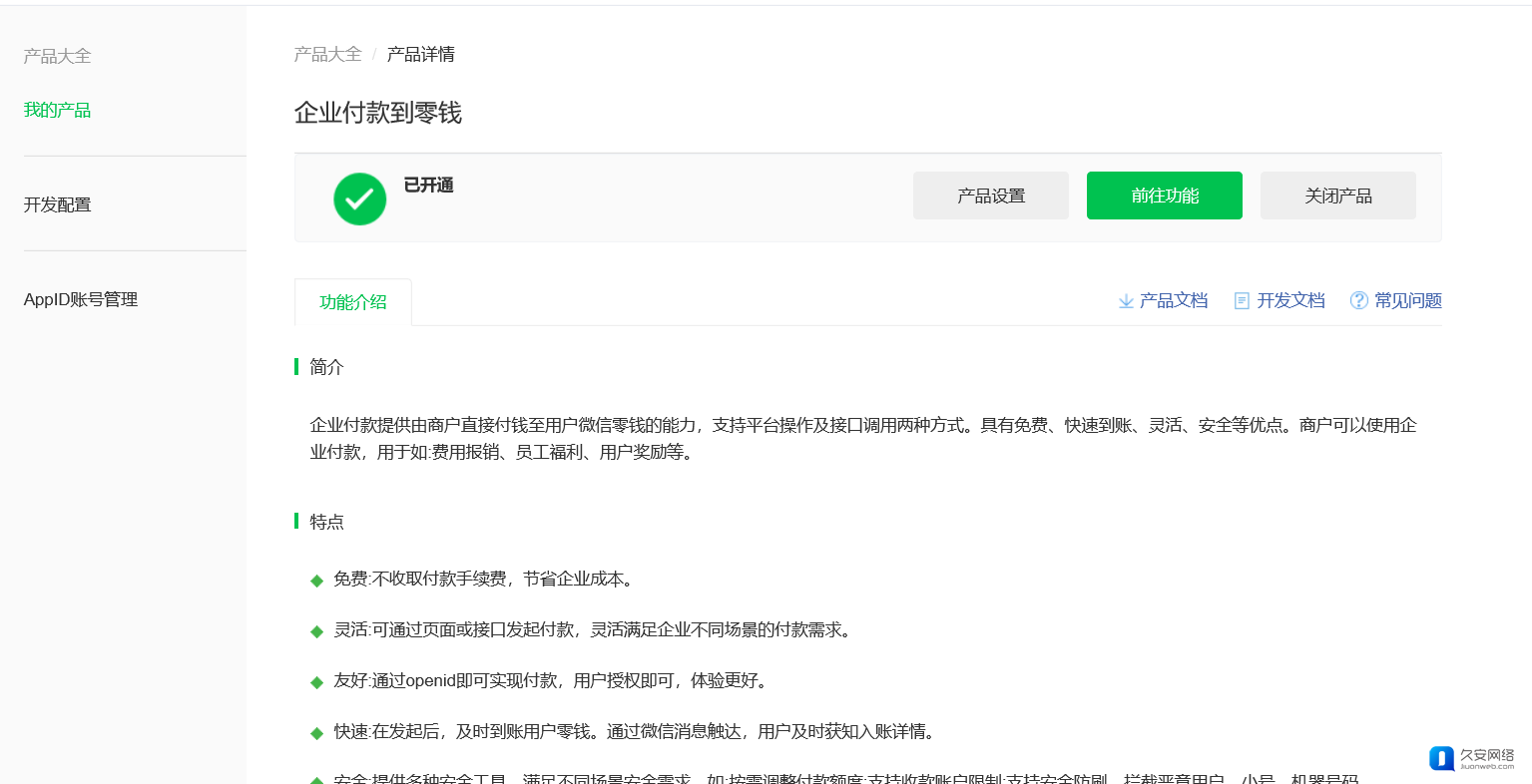Click the download icon beside 产品文档

1126,301
